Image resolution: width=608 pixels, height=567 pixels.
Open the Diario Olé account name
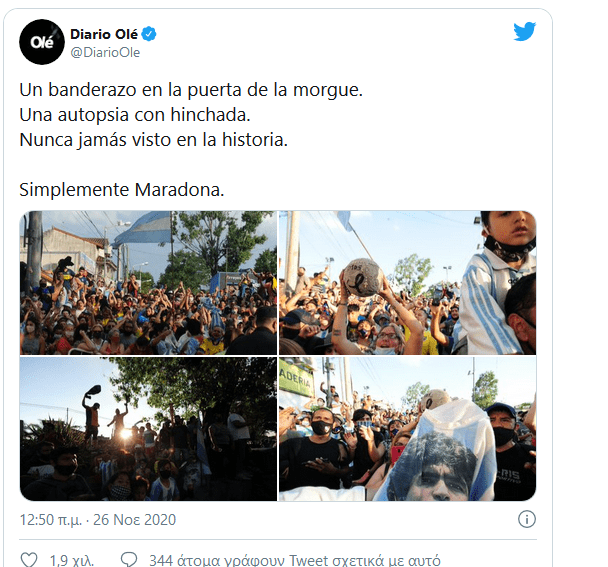pos(104,34)
